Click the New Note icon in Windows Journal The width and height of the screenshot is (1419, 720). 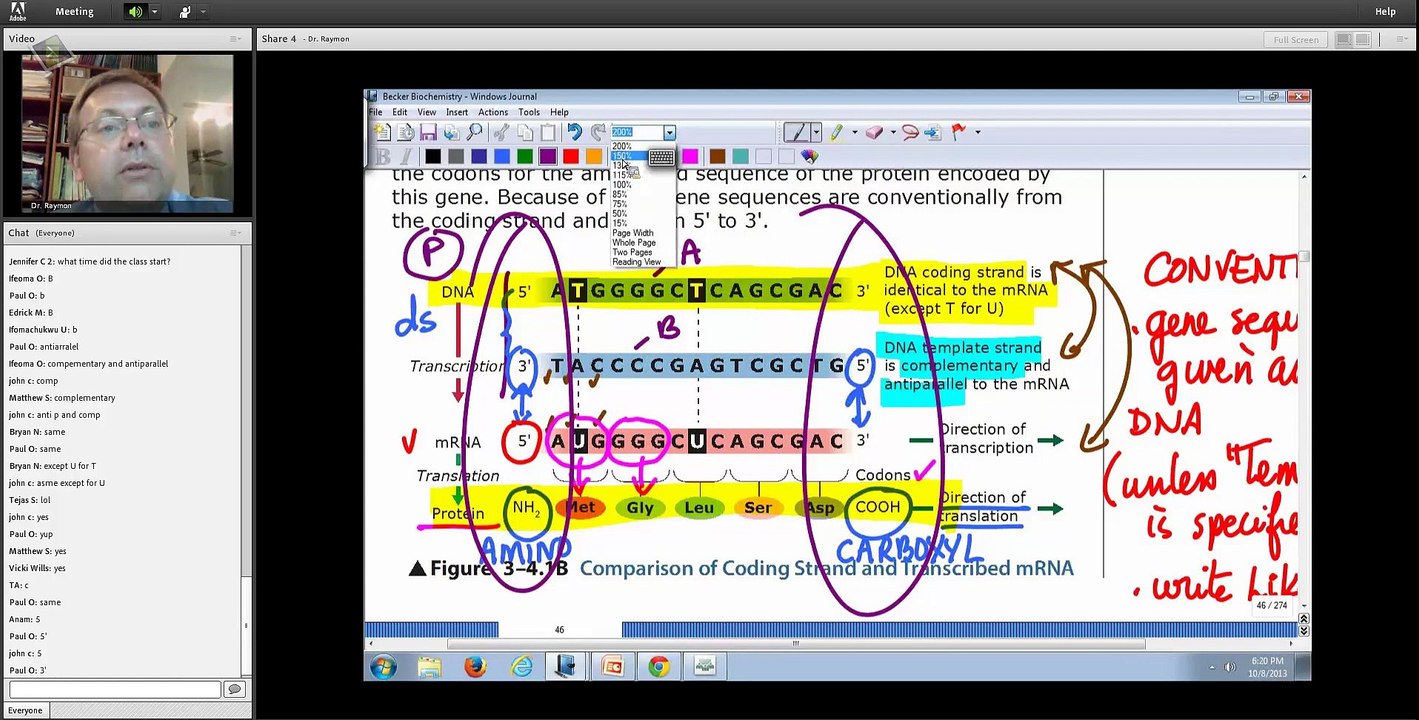[x=381, y=132]
